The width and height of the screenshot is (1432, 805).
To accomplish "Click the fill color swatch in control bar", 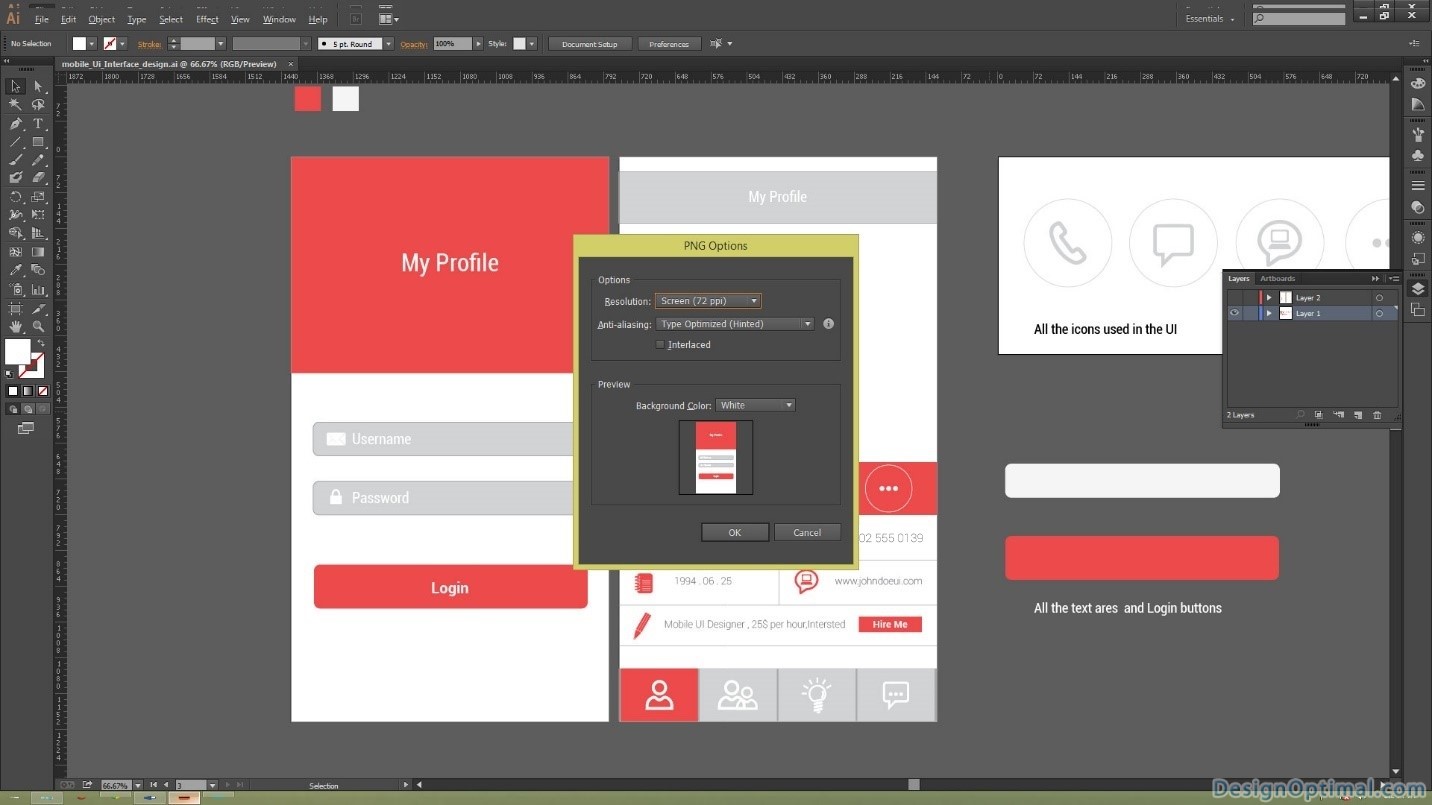I will tap(80, 44).
